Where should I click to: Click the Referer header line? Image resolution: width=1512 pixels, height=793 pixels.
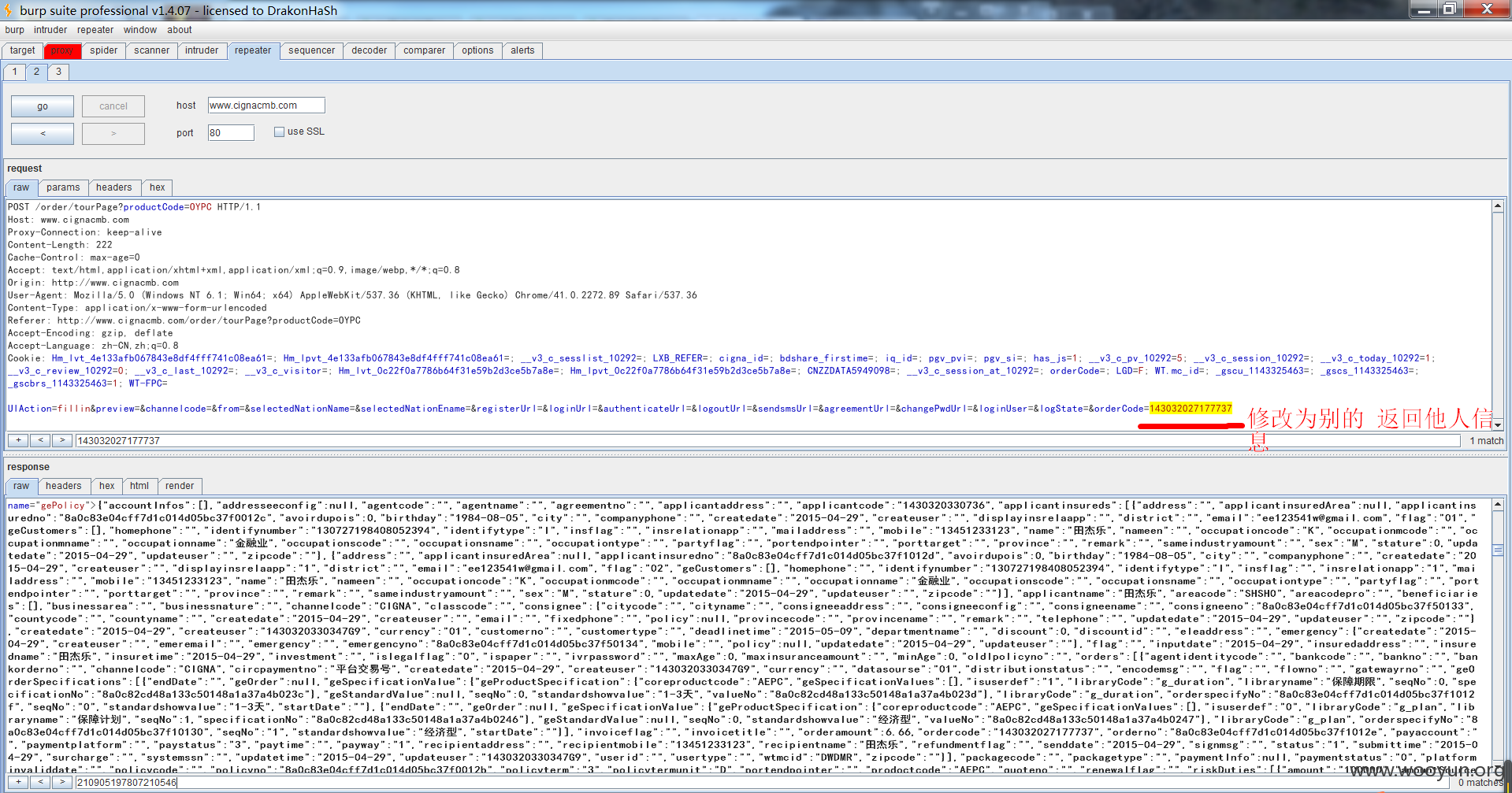coord(184,321)
